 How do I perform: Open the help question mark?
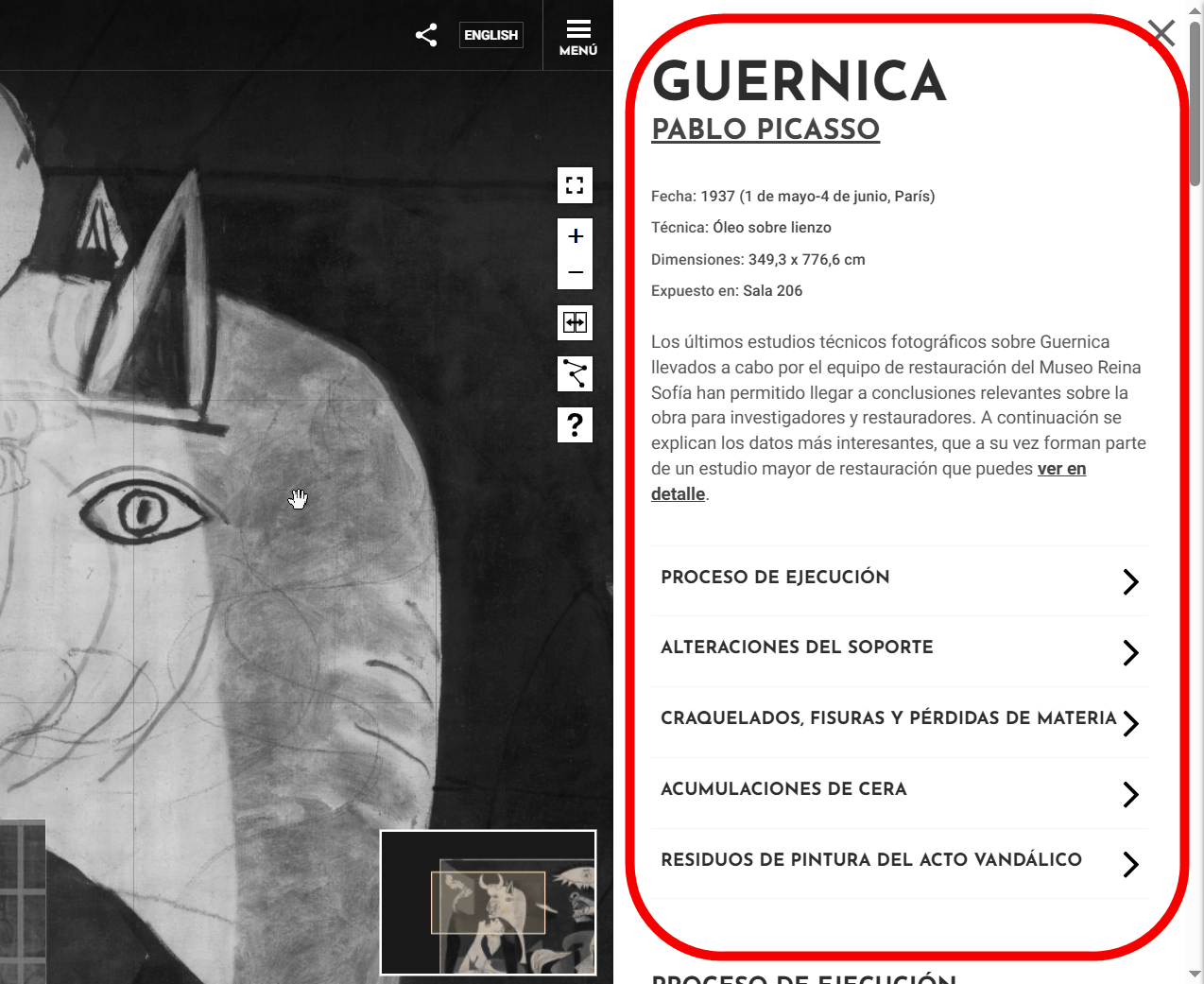coord(575,424)
